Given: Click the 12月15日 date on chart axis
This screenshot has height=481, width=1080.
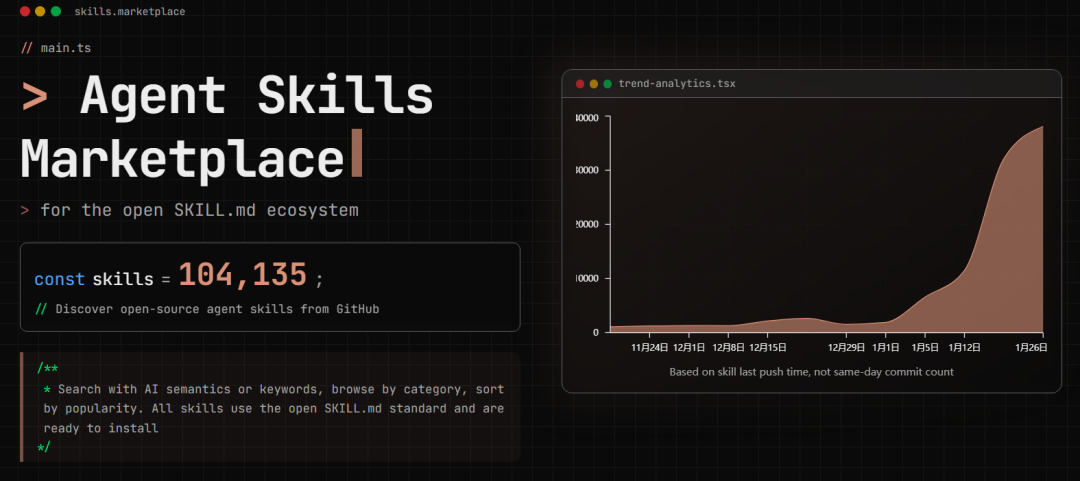Looking at the screenshot, I should (x=767, y=348).
